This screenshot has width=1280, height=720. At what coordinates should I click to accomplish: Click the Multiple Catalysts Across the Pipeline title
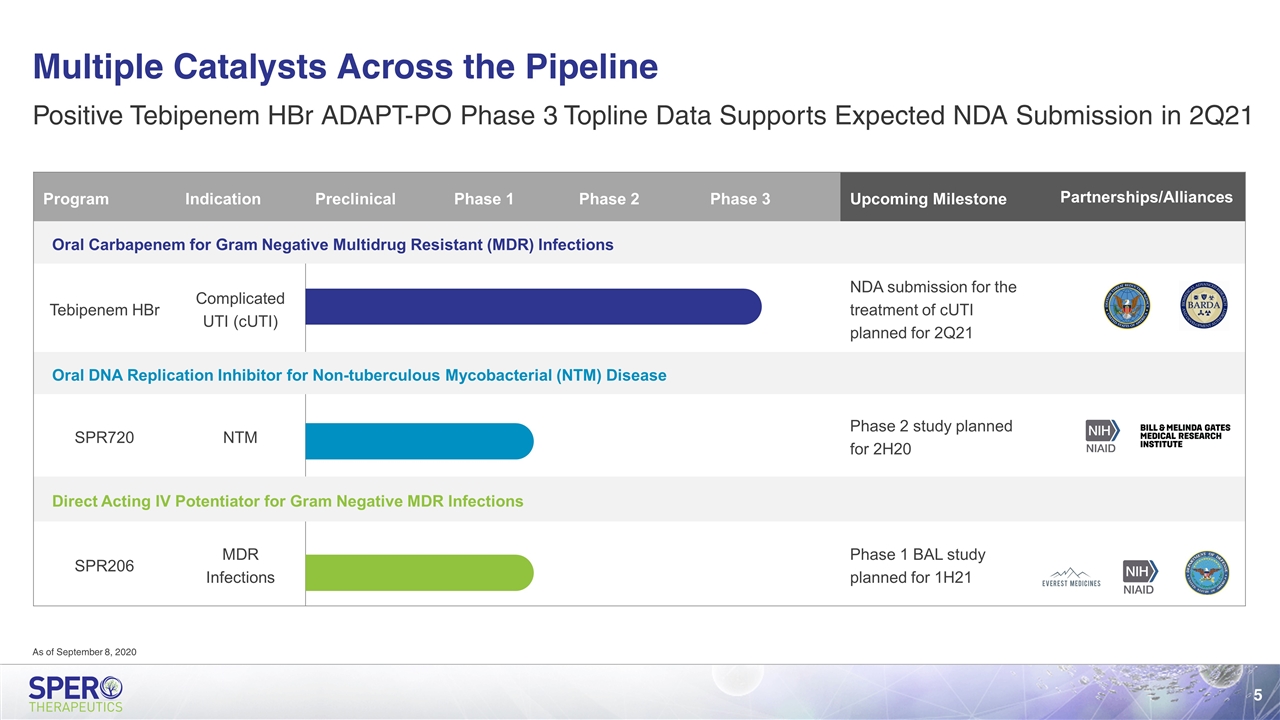point(345,66)
